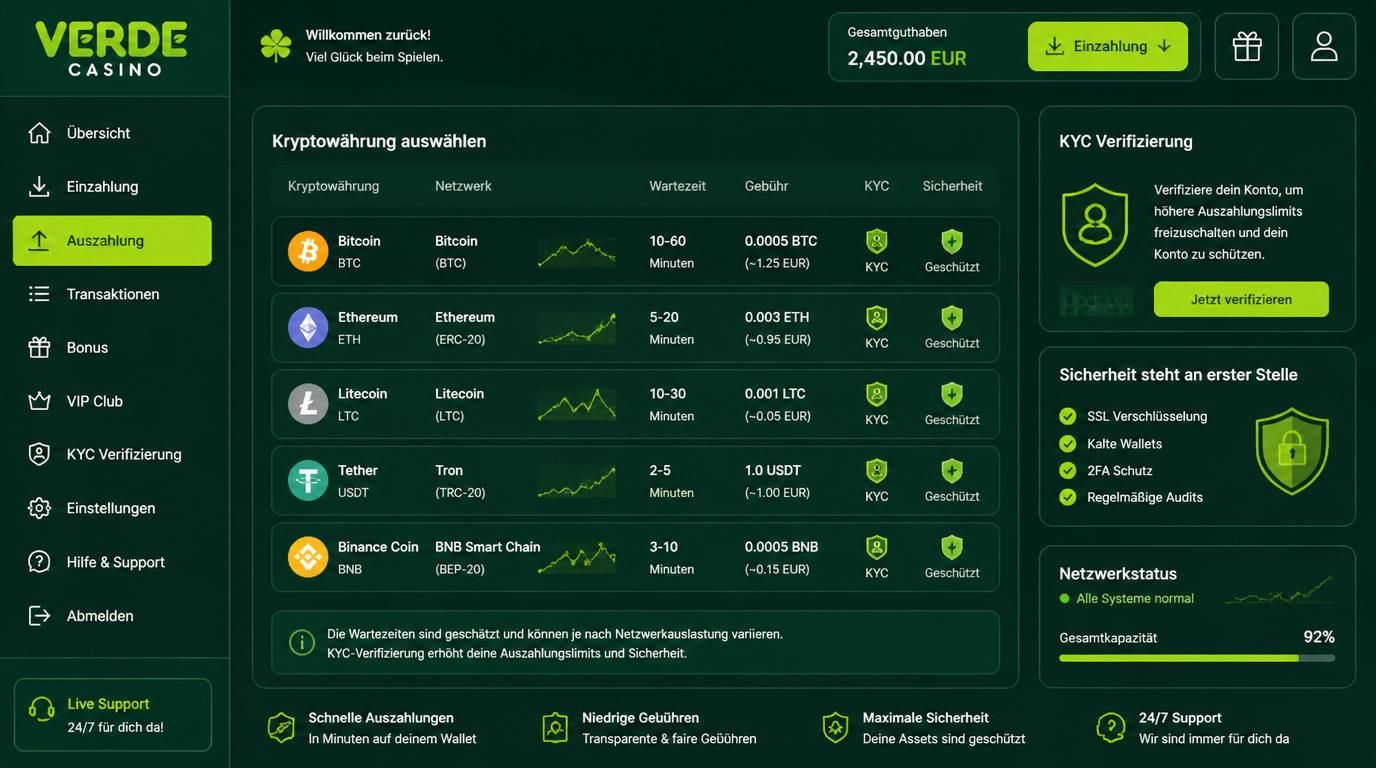
Task: Go to Einzahlung in the sidebar
Action: point(112,187)
